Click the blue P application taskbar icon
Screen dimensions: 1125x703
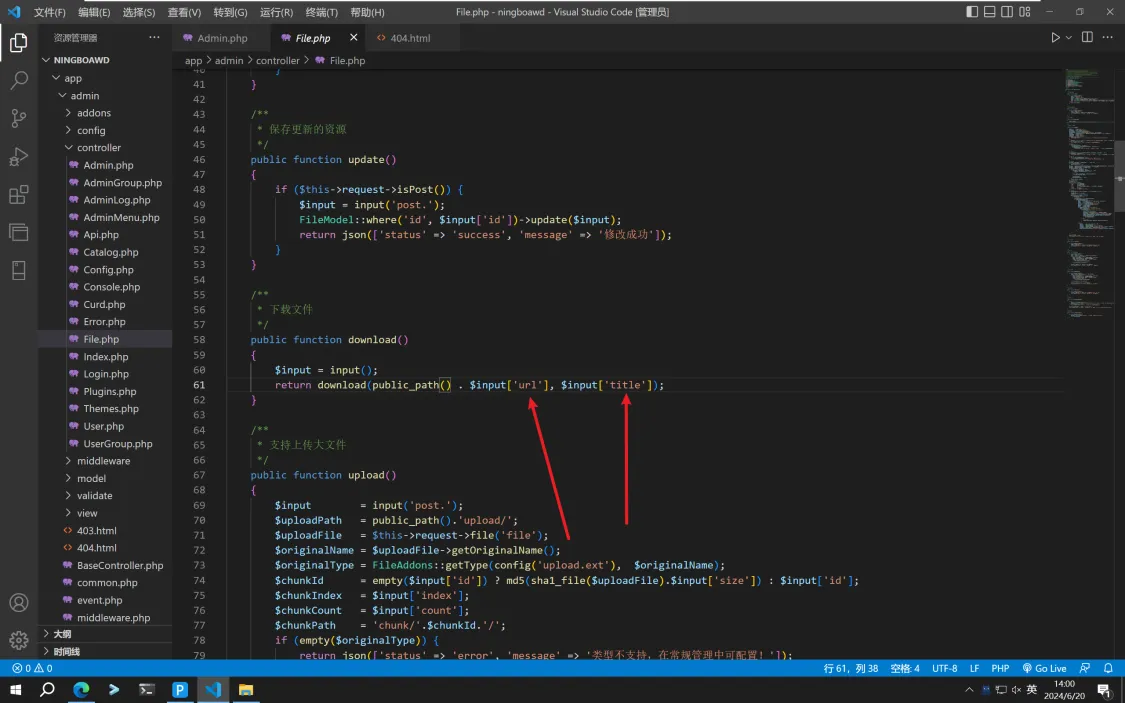179,690
